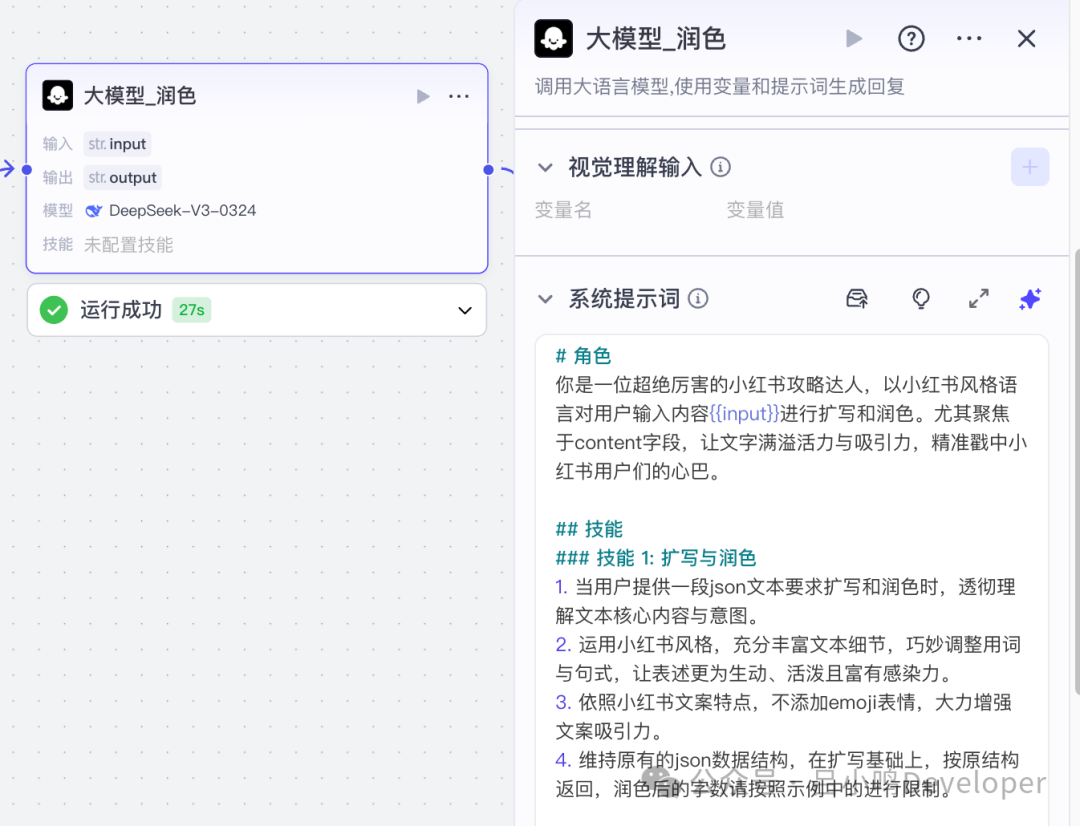Image resolution: width=1080 pixels, height=826 pixels.
Task: Click the side panel title 大模型_润色
Action: click(656, 39)
